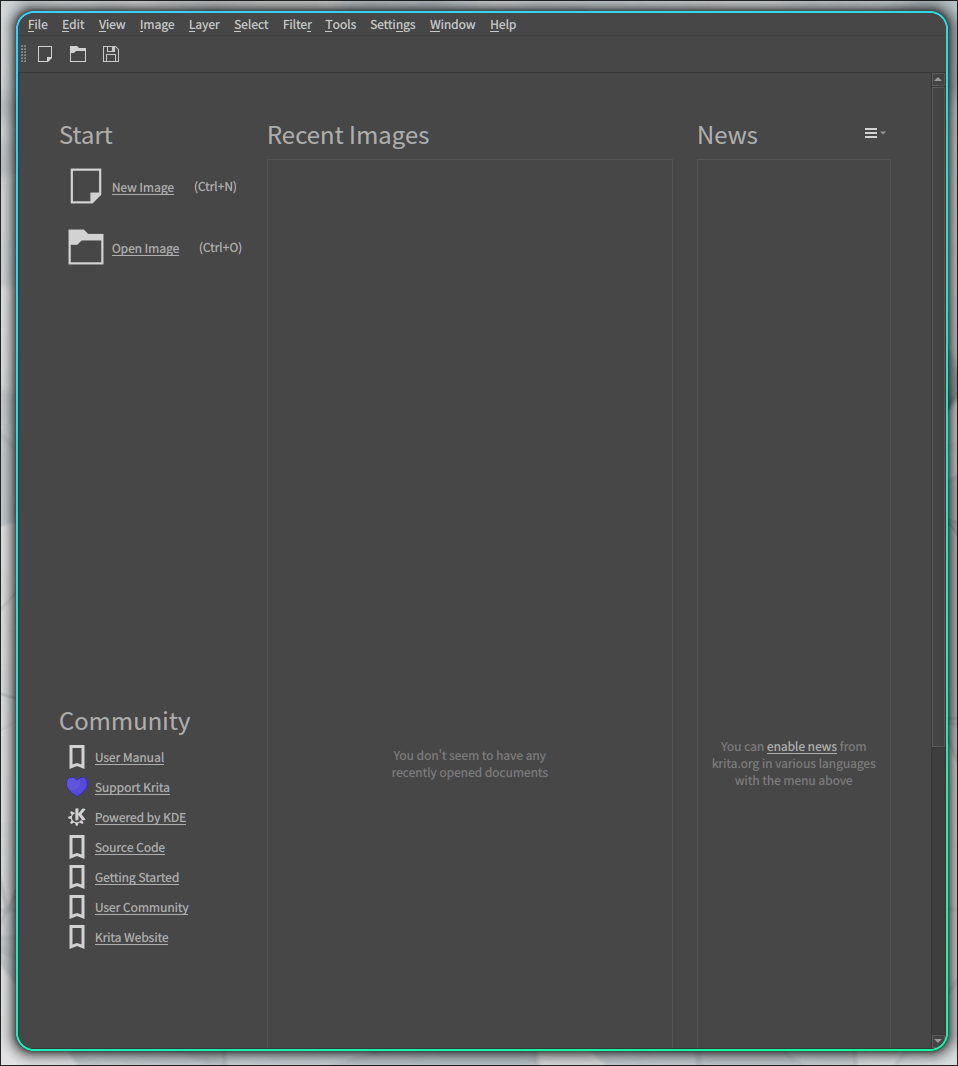Open the Edit menu
The width and height of the screenshot is (958, 1066).
(x=73, y=25)
